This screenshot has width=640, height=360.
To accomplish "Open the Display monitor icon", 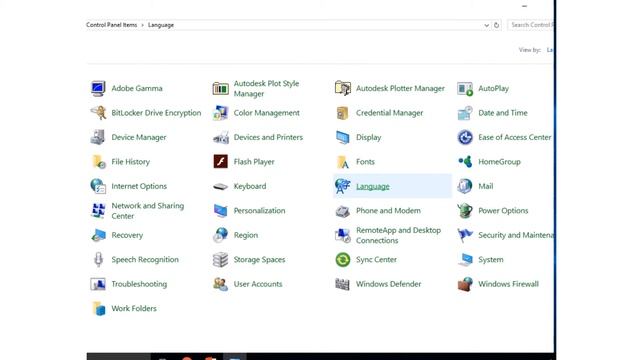I will (x=342, y=137).
